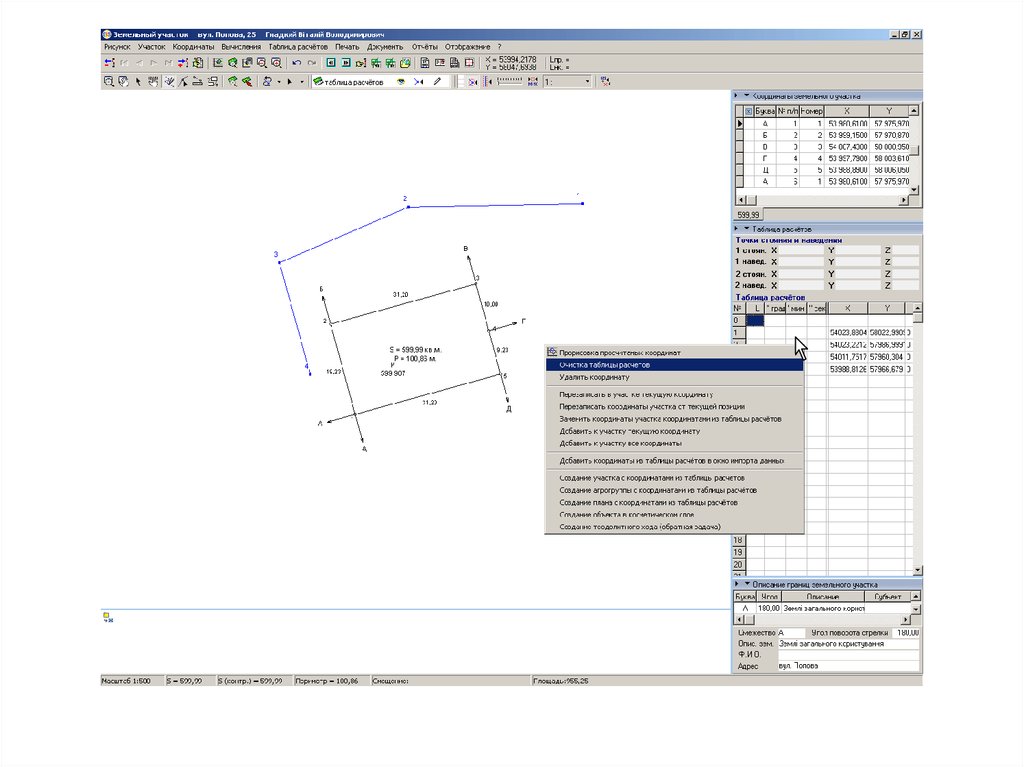Click the zoom magnifier tool in second toolbar
This screenshot has width=1024, height=767.
[x=108, y=82]
